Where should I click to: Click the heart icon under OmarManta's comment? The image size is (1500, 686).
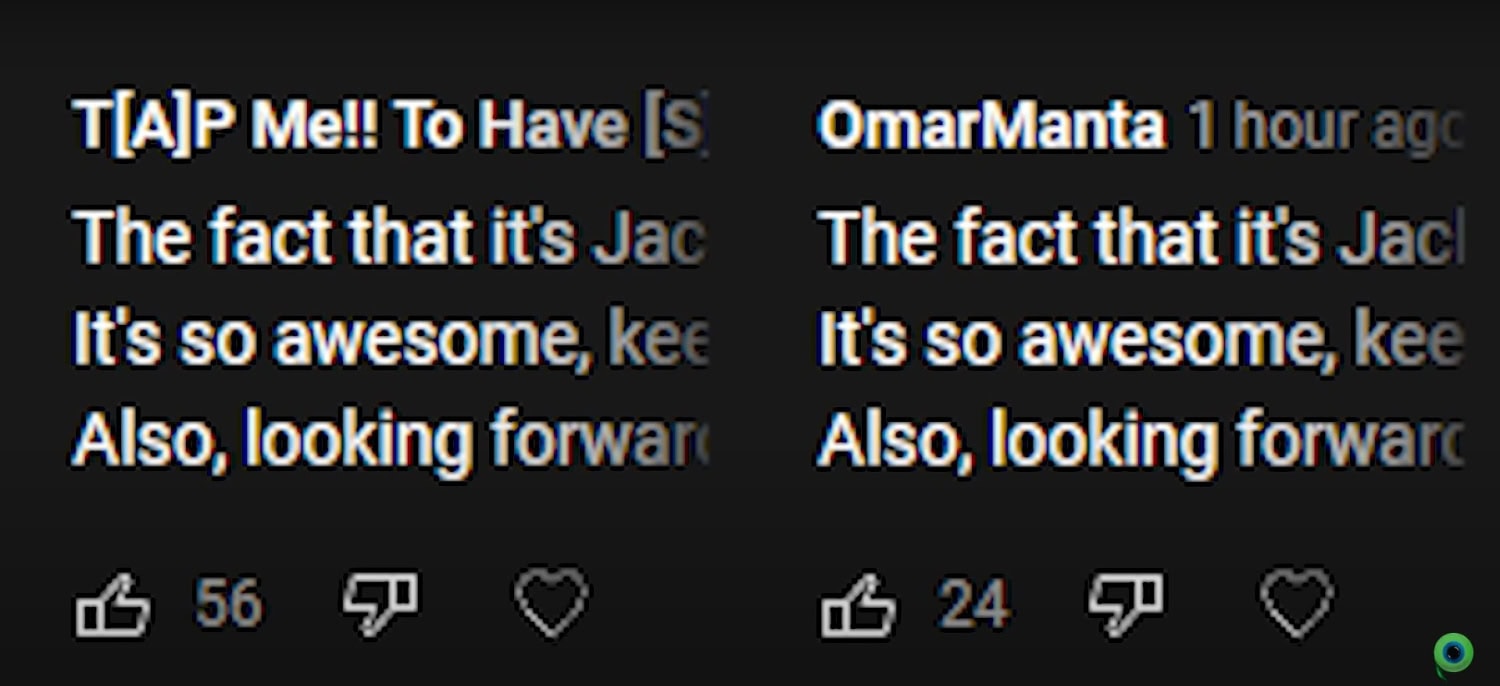(x=1297, y=600)
